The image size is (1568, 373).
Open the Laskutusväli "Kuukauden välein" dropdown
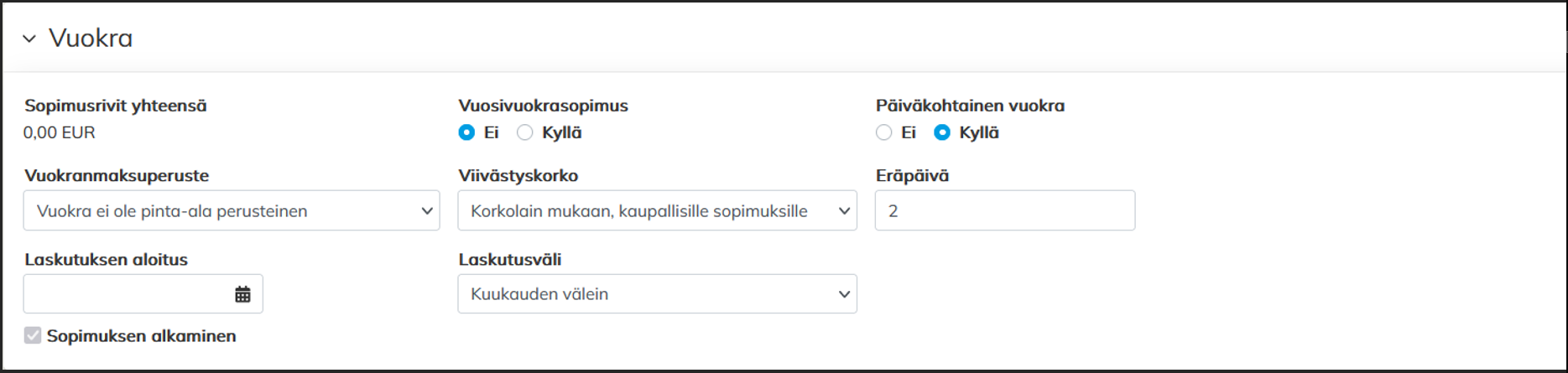point(657,294)
